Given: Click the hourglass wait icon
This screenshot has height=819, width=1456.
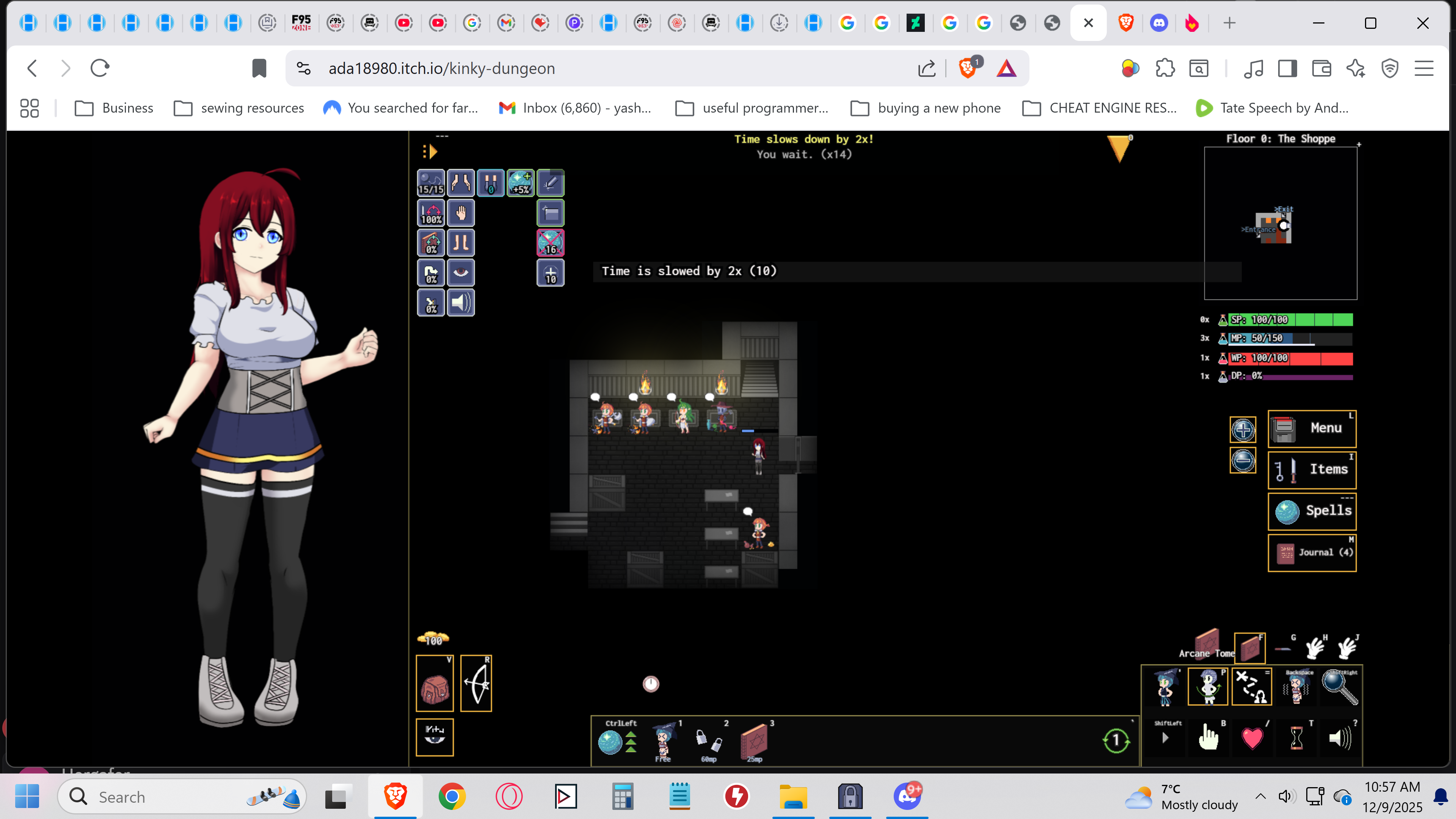Looking at the screenshot, I should [1296, 738].
